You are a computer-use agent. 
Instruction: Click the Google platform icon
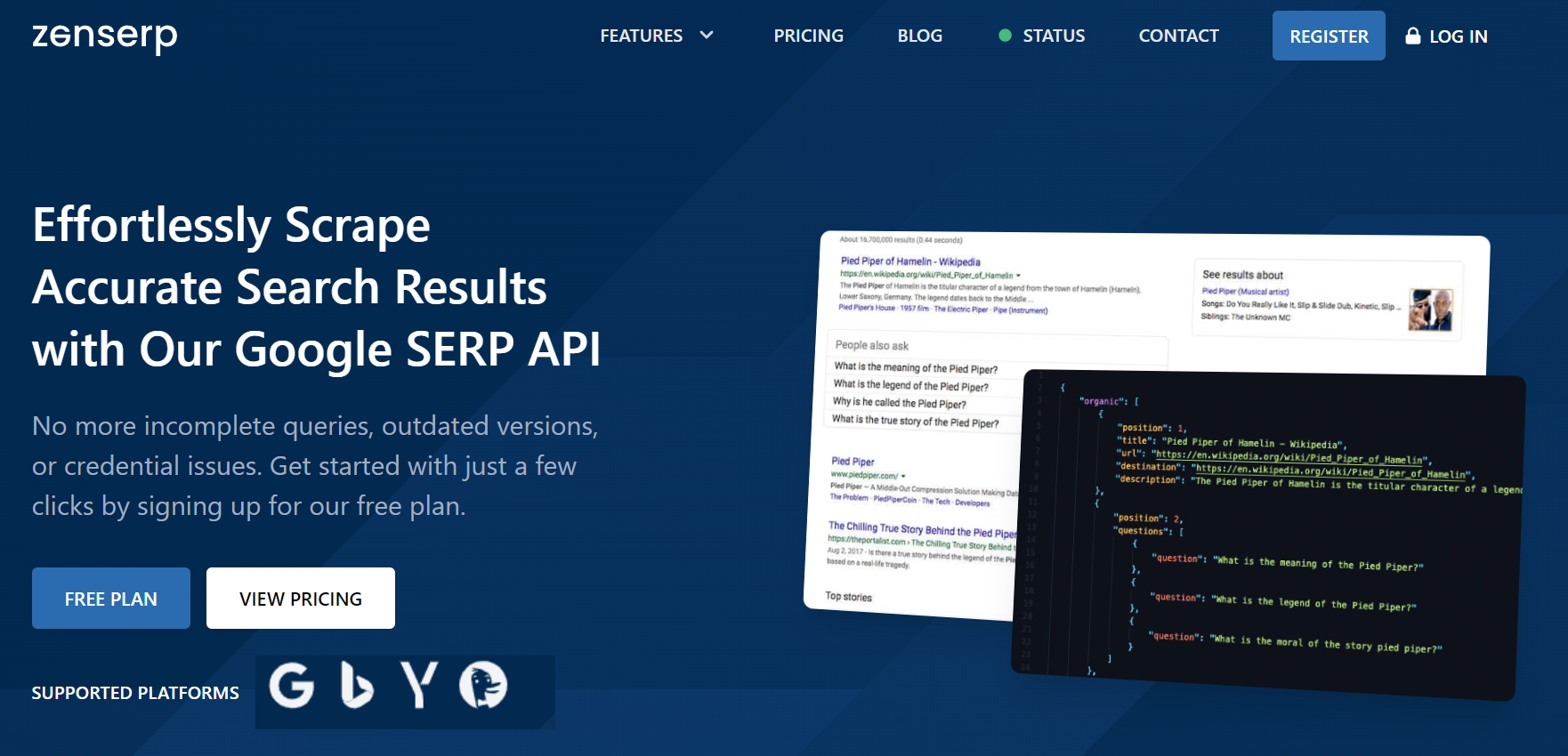click(292, 686)
